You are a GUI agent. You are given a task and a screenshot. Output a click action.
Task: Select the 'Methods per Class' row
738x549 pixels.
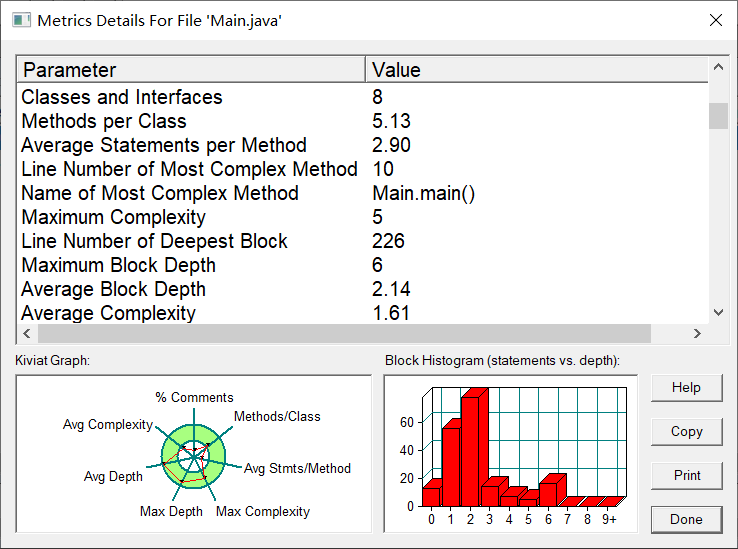tap(362, 121)
